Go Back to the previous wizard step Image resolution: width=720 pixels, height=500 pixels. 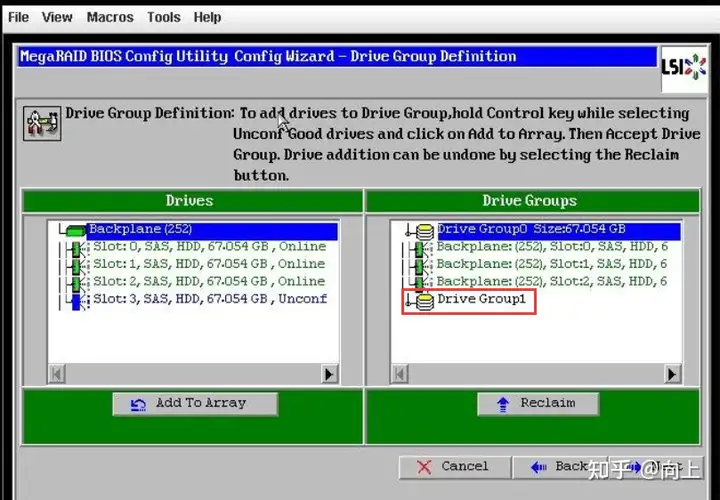pos(559,467)
